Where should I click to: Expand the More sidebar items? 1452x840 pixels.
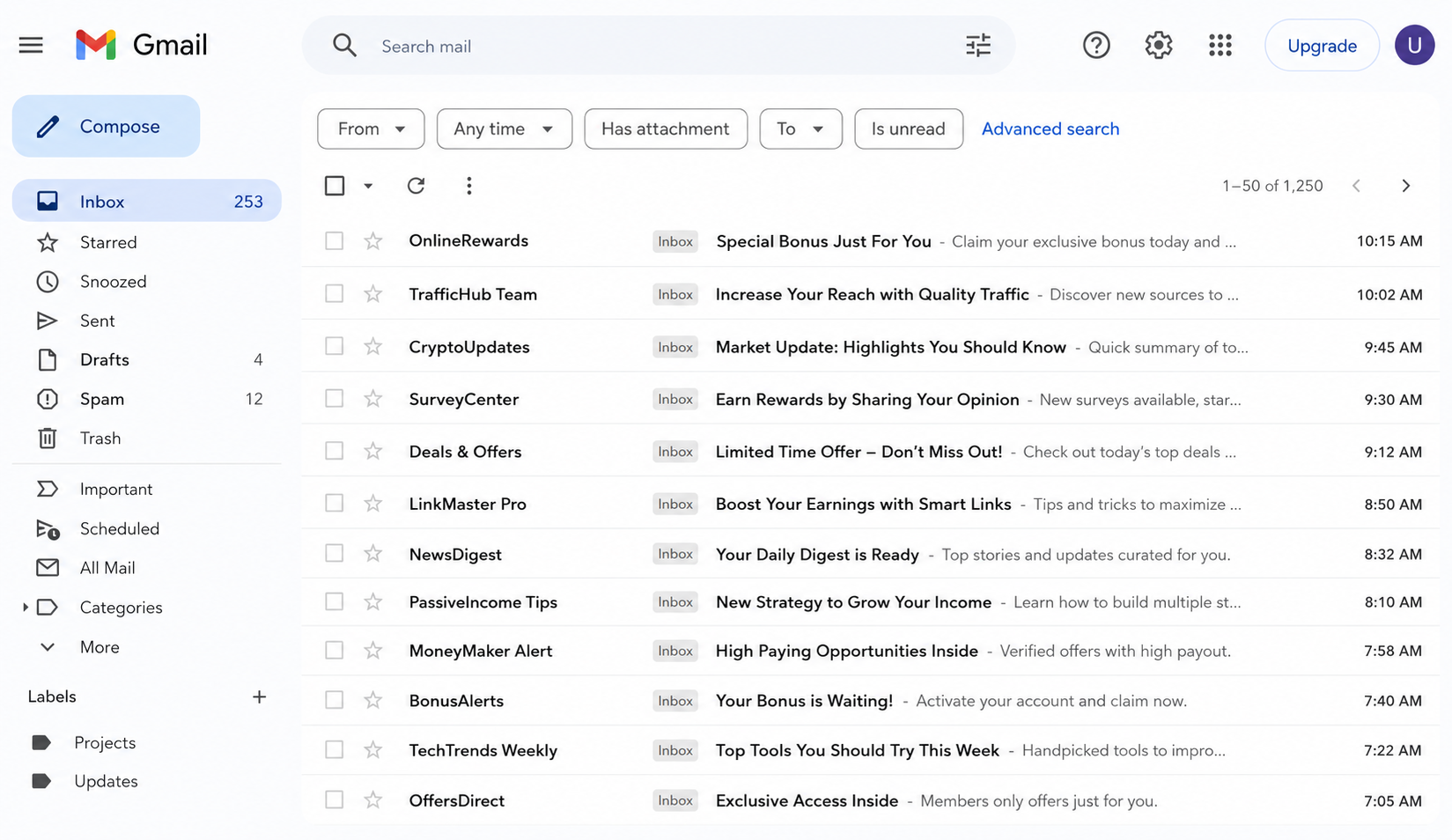(48, 646)
